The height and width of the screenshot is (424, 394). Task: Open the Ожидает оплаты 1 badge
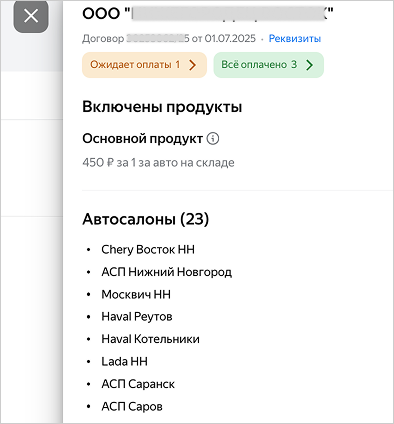click(144, 65)
